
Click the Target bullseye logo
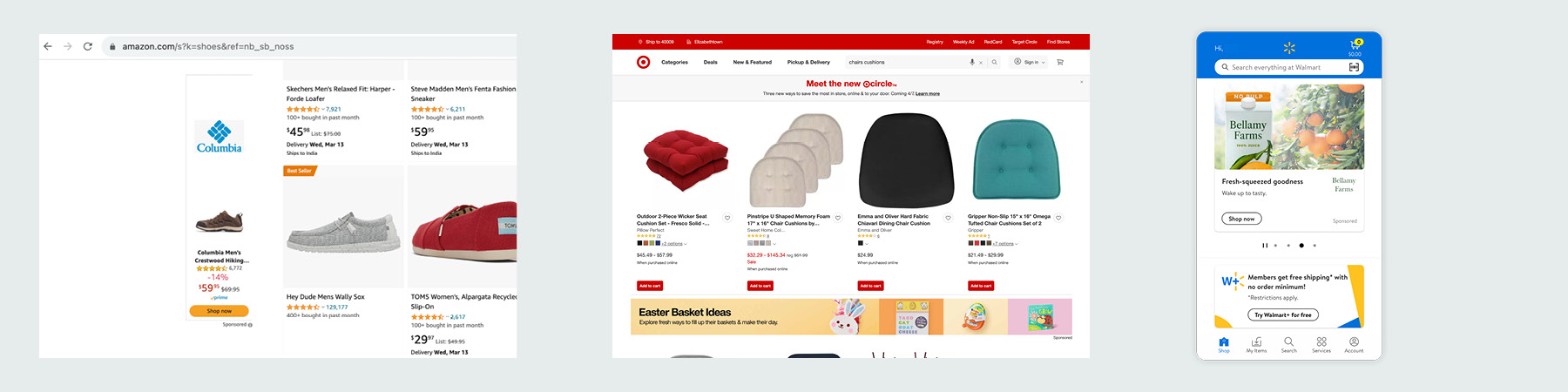pyautogui.click(x=643, y=62)
